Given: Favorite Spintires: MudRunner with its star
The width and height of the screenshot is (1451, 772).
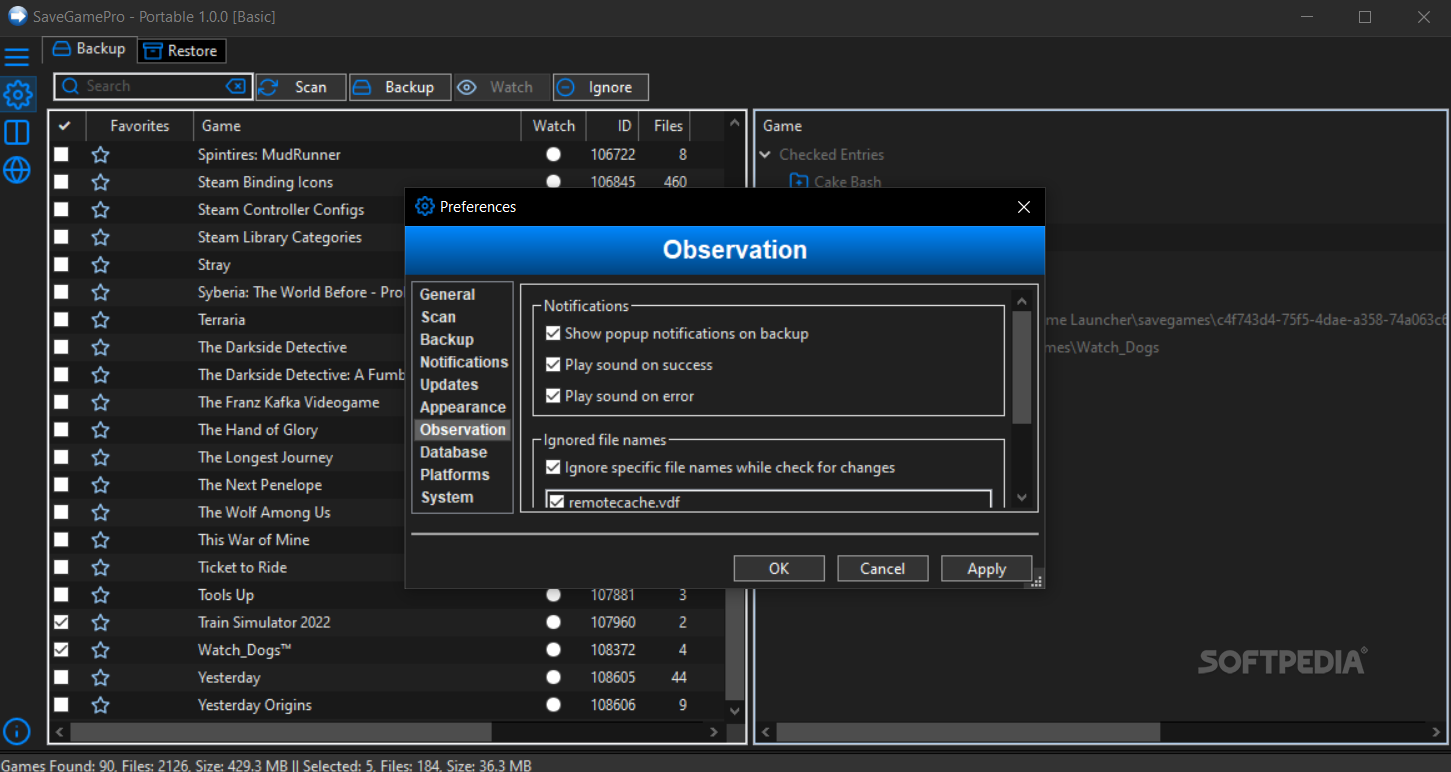Looking at the screenshot, I should coord(100,155).
